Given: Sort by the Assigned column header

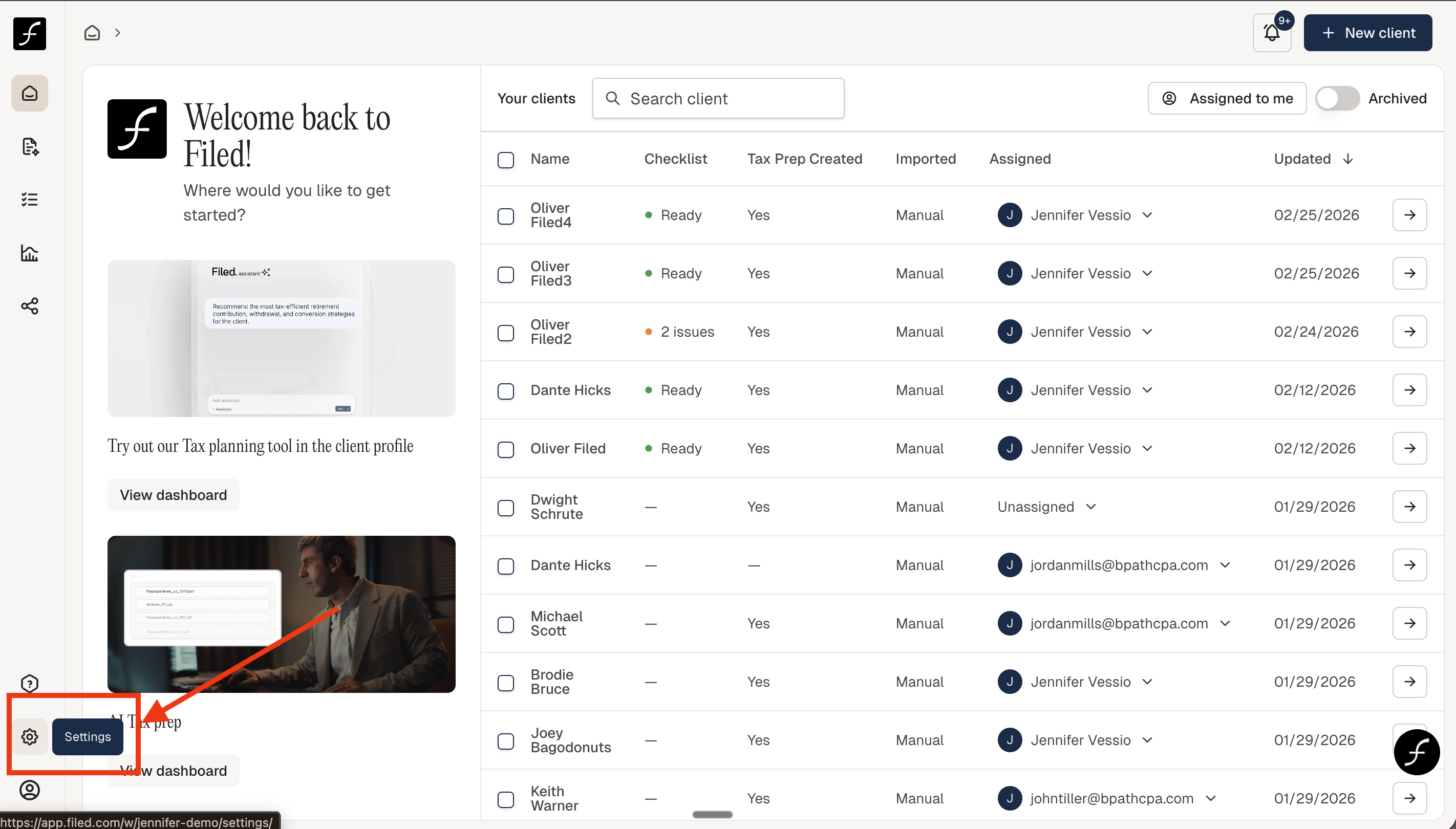Looking at the screenshot, I should click(1020, 159).
